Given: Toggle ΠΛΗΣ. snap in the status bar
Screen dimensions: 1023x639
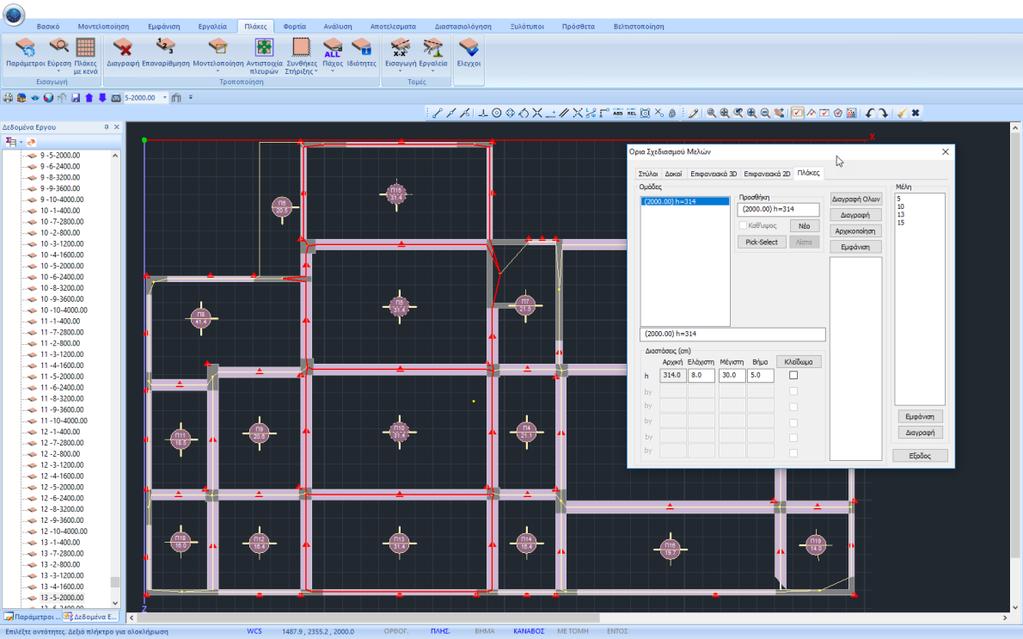Looking at the screenshot, I should click(x=440, y=631).
